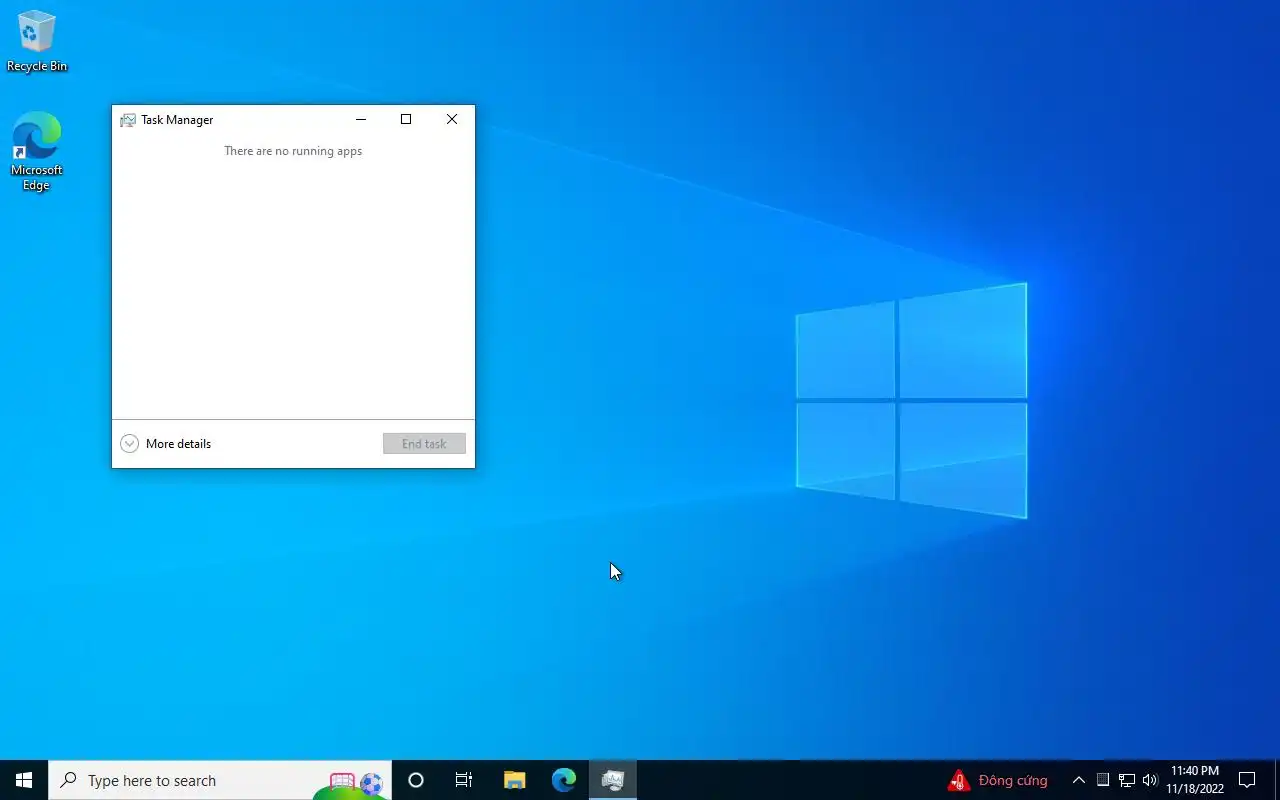The width and height of the screenshot is (1280, 800).
Task: Click the Task Manager title bar icon
Action: [128, 120]
